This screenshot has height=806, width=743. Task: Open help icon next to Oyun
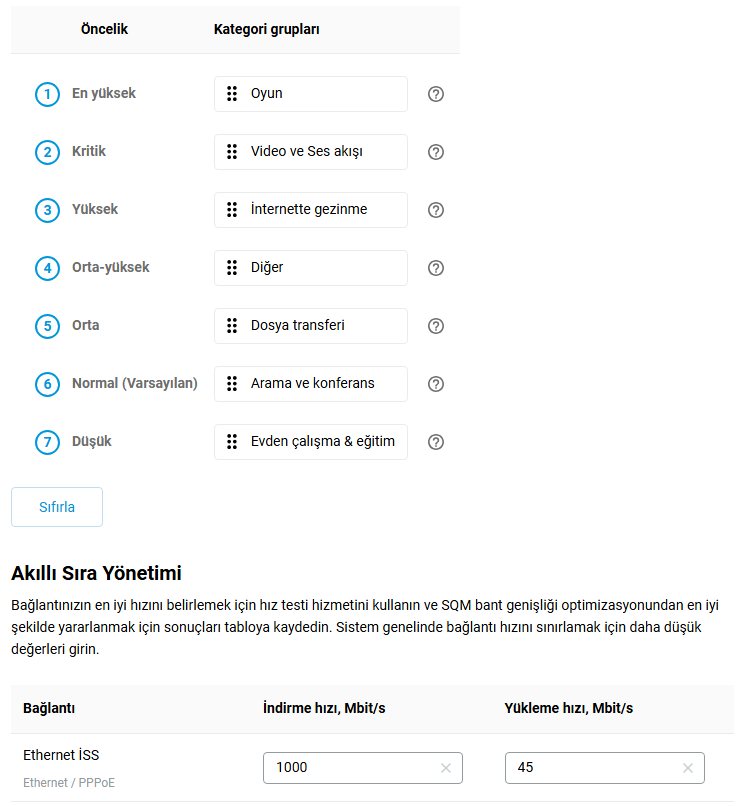pos(436,94)
